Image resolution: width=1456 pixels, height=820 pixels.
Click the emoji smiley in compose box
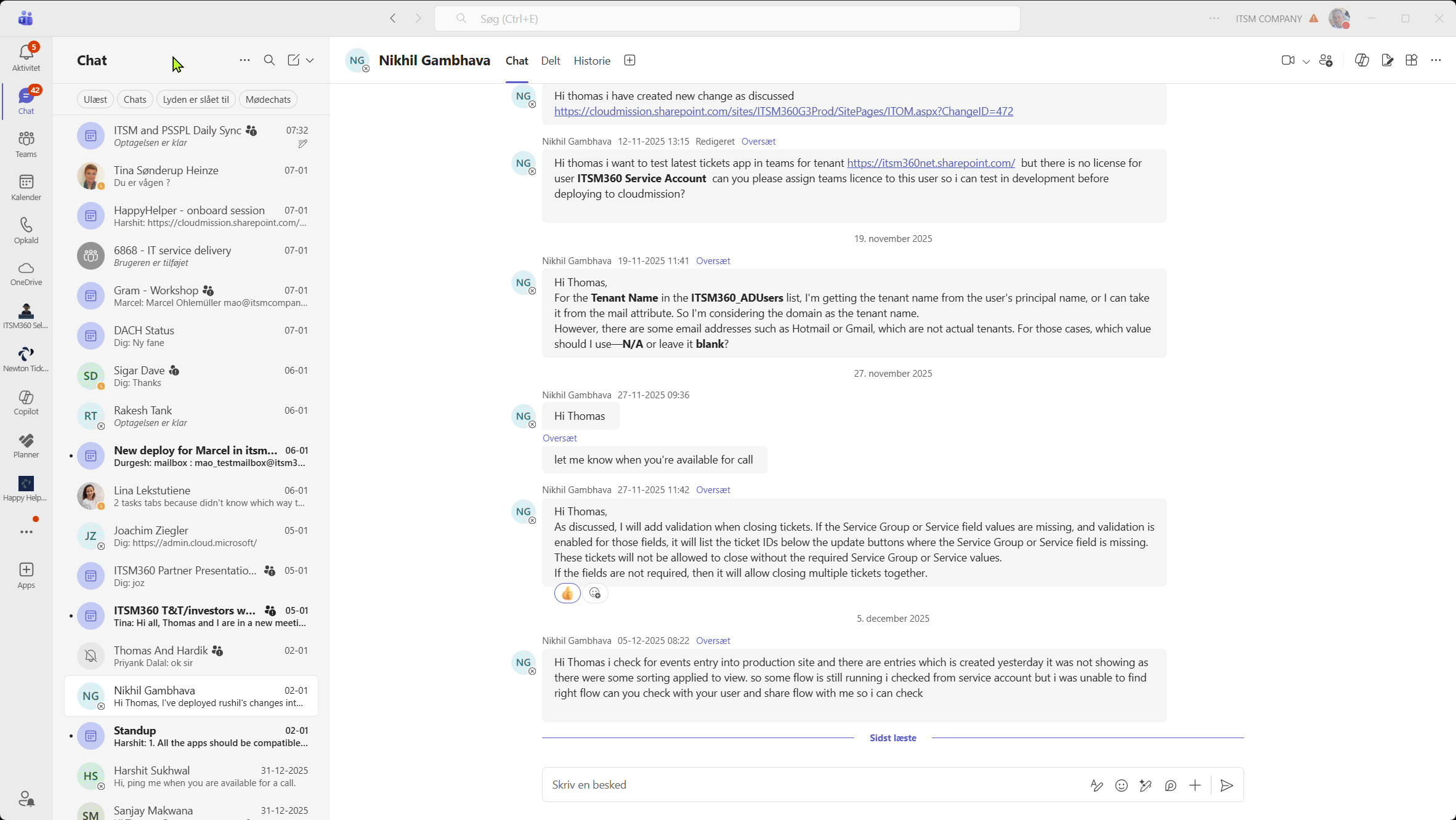(1121, 786)
